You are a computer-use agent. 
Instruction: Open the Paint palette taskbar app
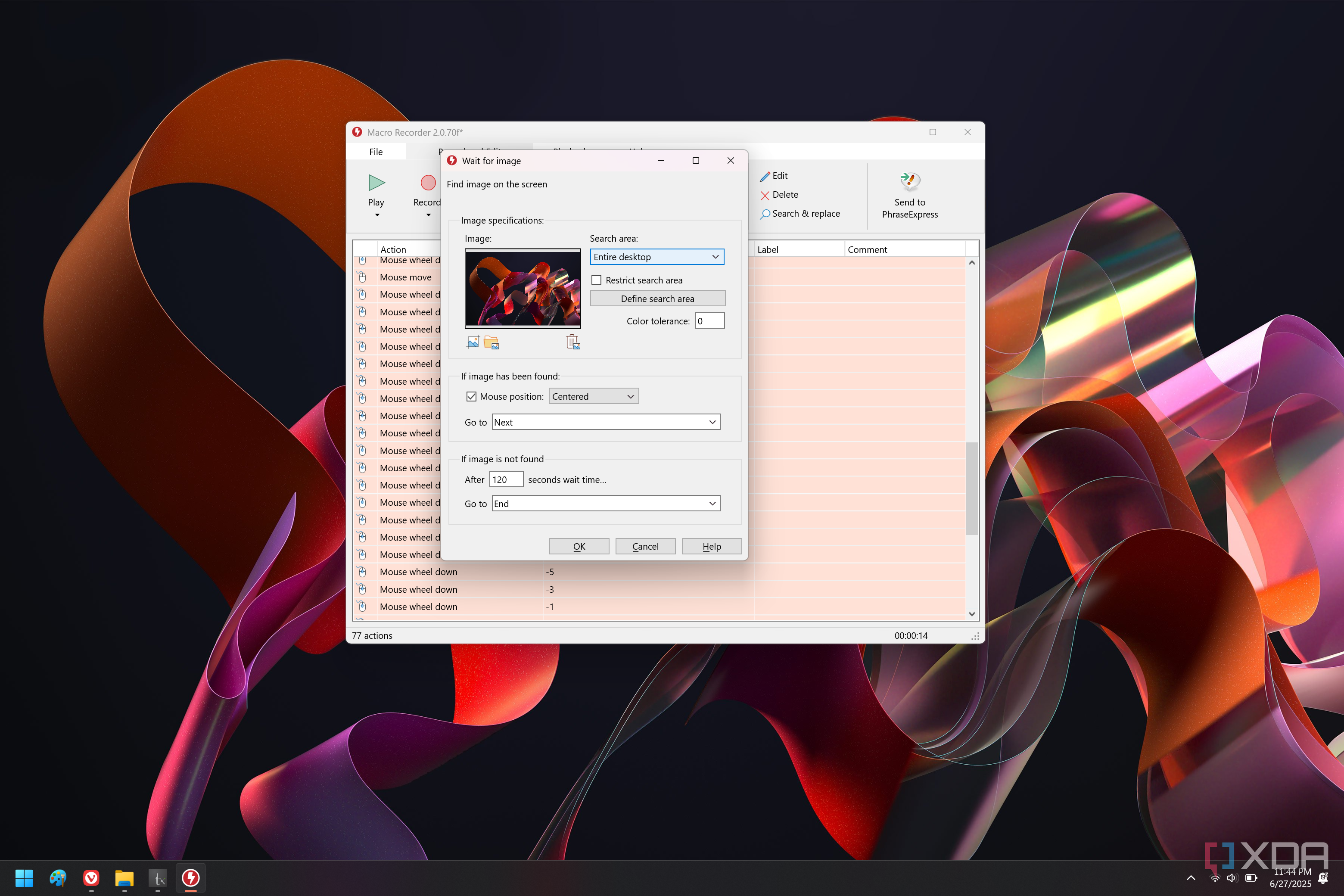pos(58,878)
